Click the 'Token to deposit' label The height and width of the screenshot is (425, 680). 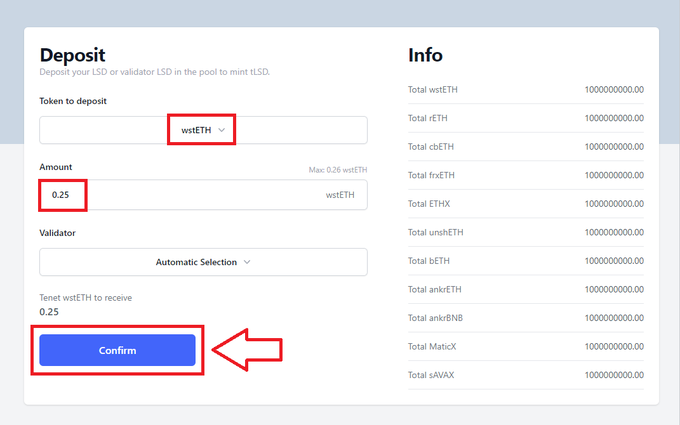click(73, 101)
